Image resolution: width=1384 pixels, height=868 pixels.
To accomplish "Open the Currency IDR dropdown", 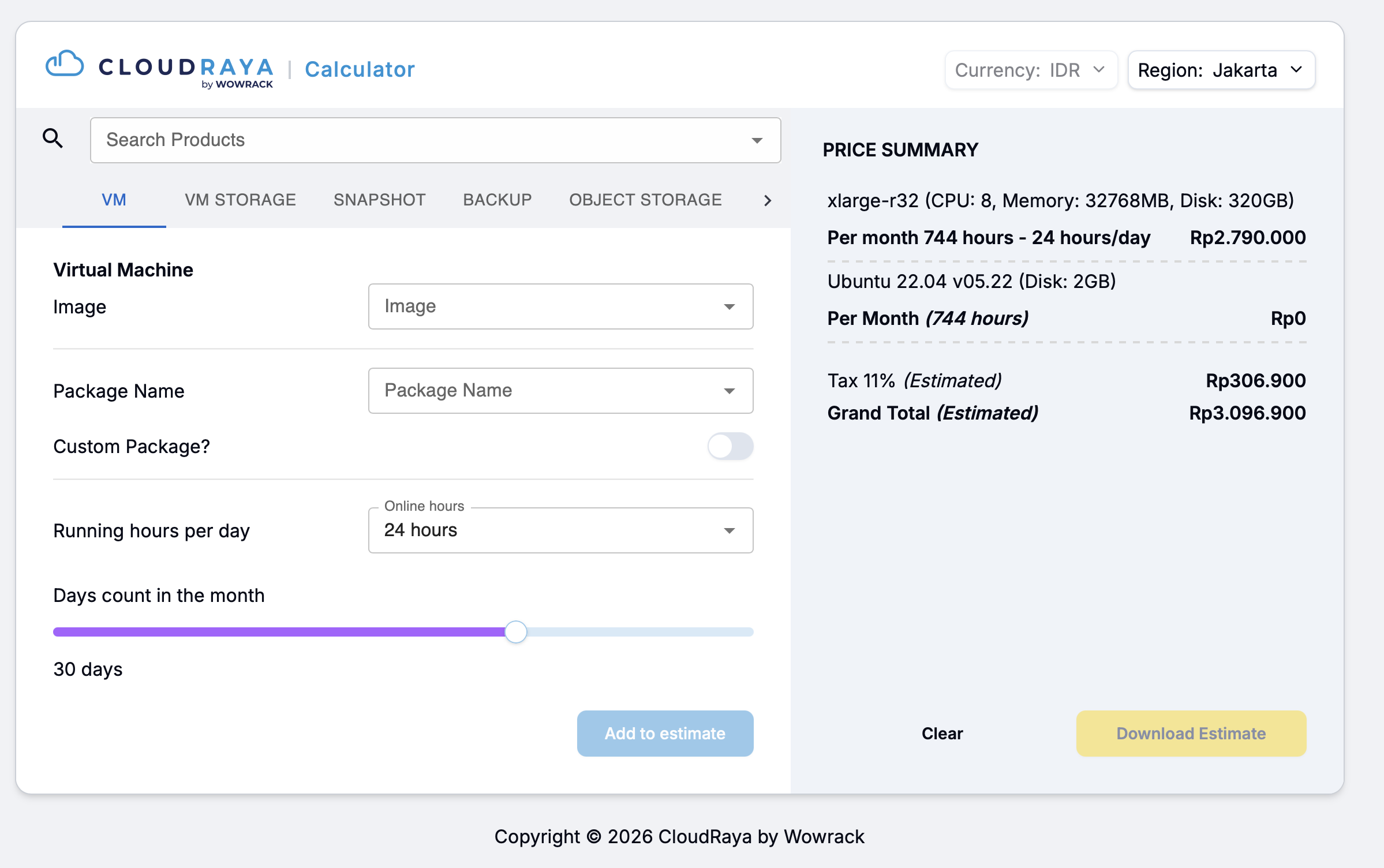I will coord(1031,70).
